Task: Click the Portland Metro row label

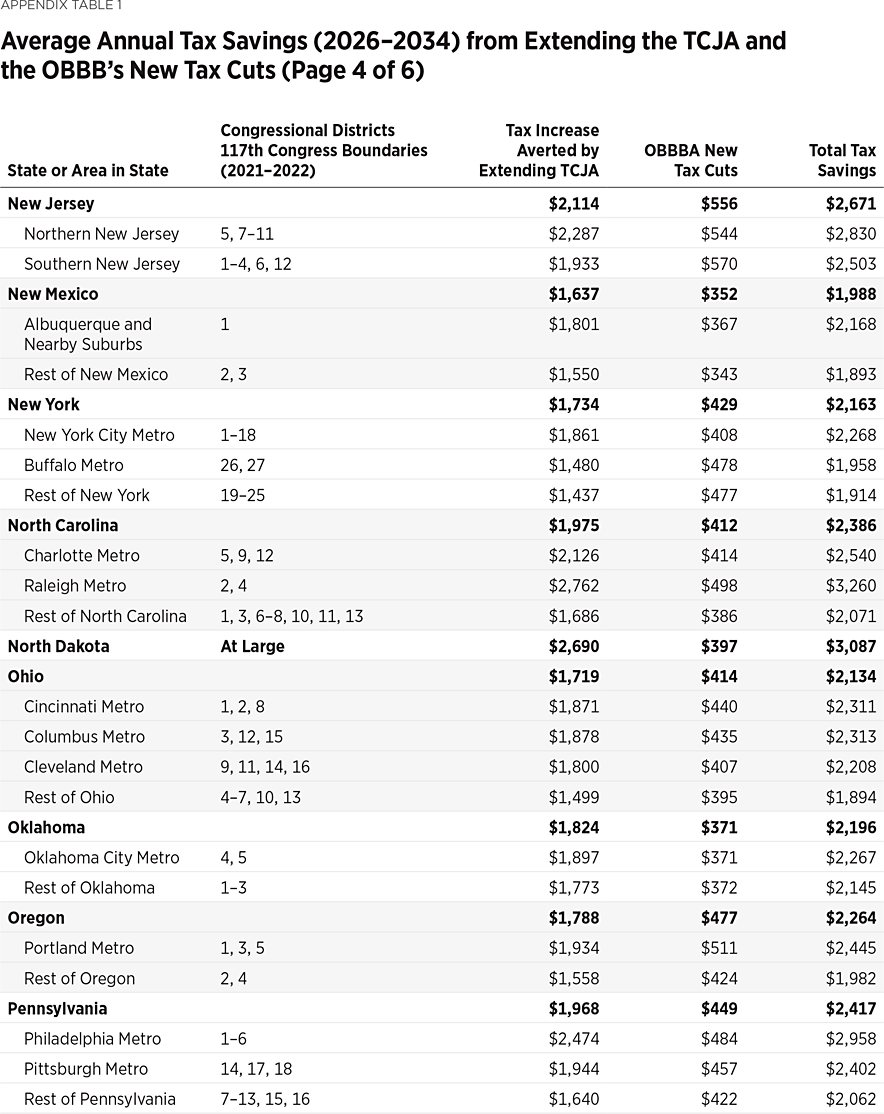Action: pos(79,948)
